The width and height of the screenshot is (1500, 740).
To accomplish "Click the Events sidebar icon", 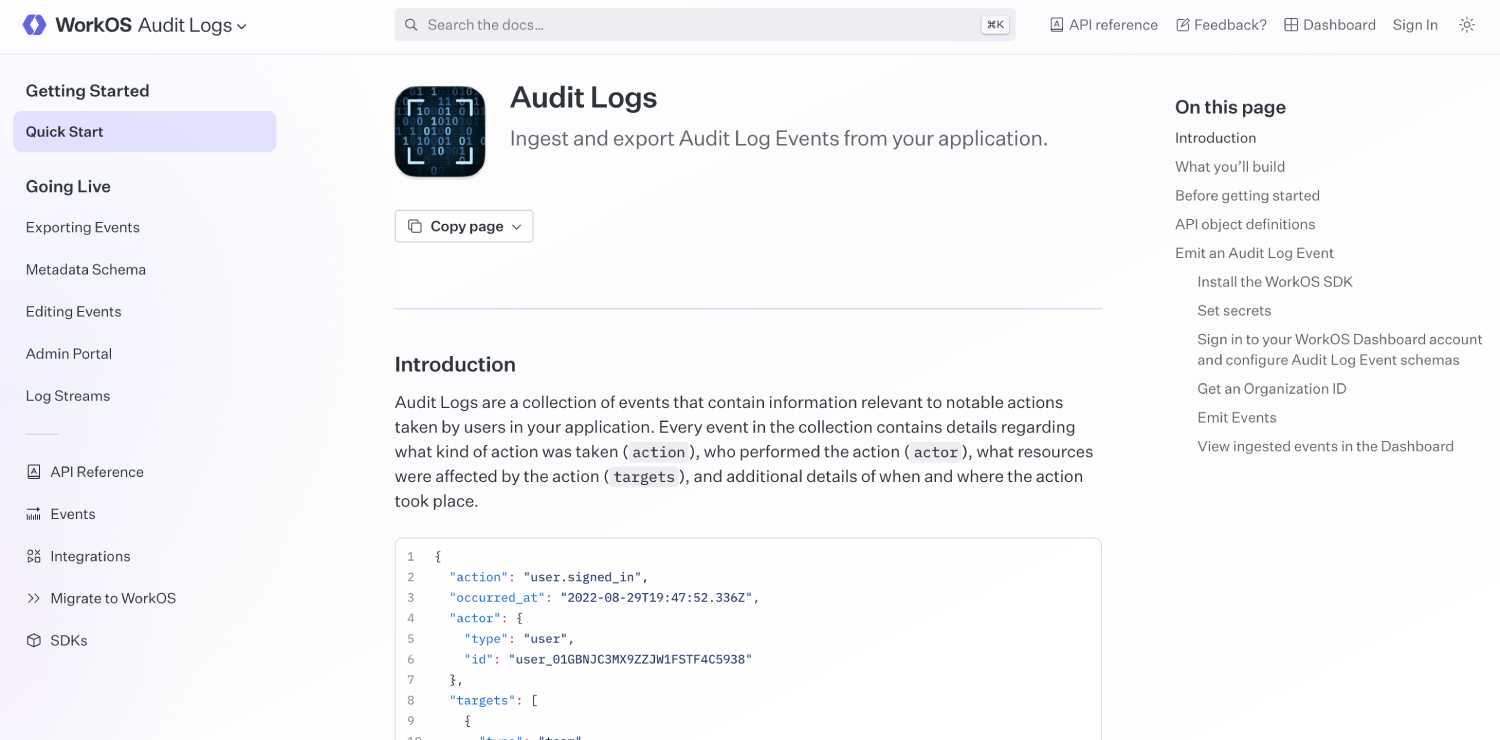I will 34,514.
